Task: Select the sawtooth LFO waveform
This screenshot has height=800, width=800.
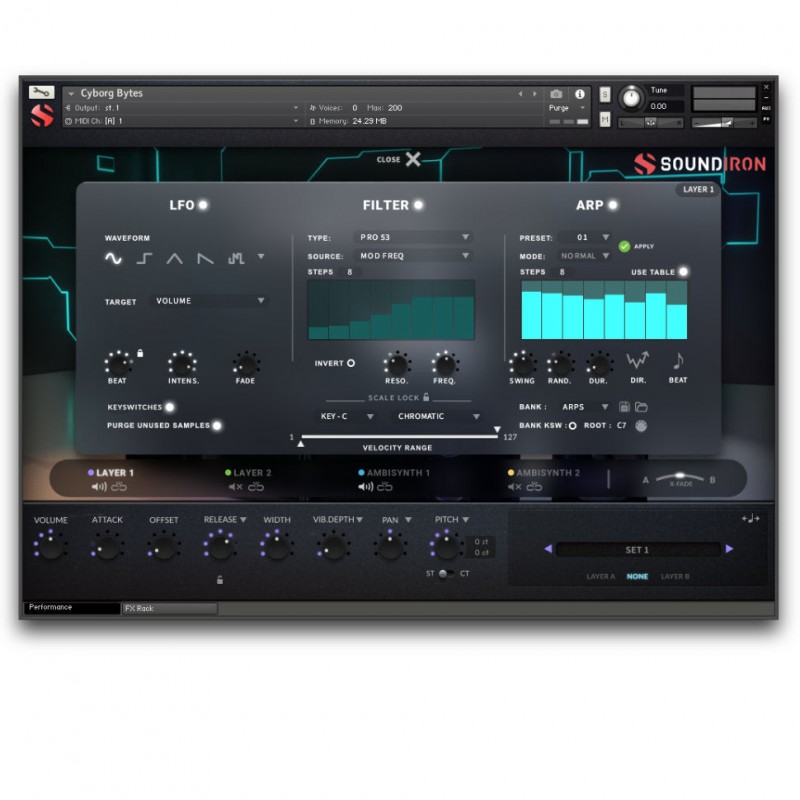Action: 206,260
